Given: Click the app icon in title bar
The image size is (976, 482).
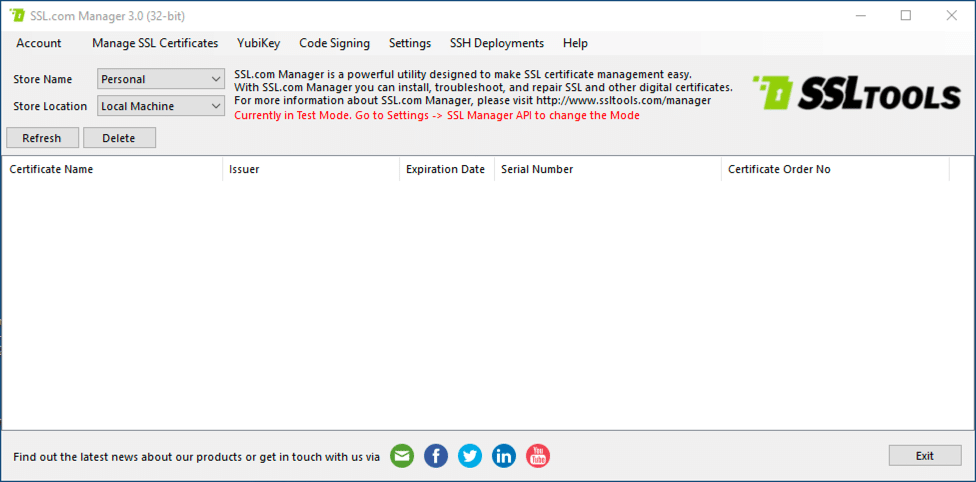Looking at the screenshot, I should pos(17,16).
